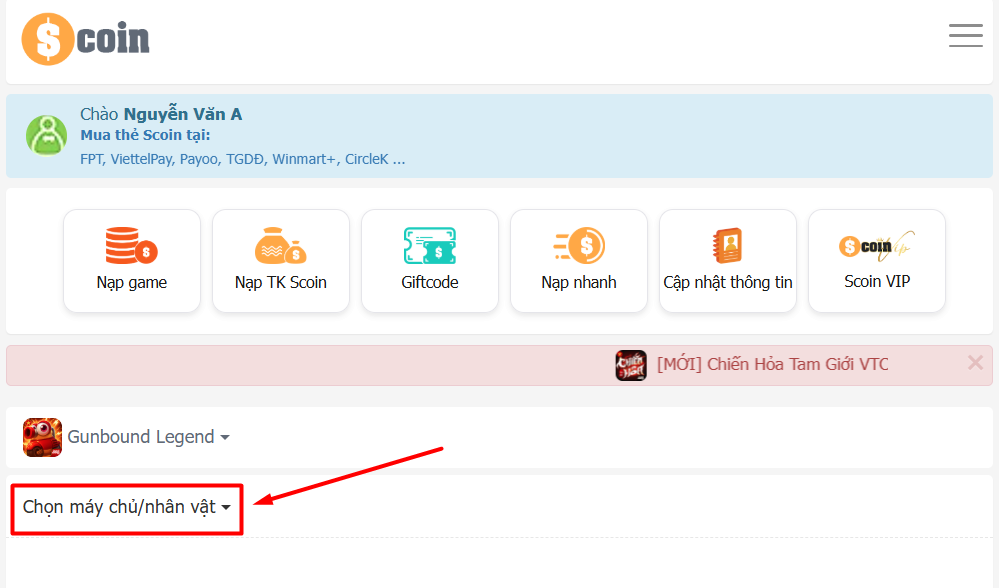This screenshot has height=588, width=999.
Task: Open the Giftcode ticket icon
Action: pos(429,246)
